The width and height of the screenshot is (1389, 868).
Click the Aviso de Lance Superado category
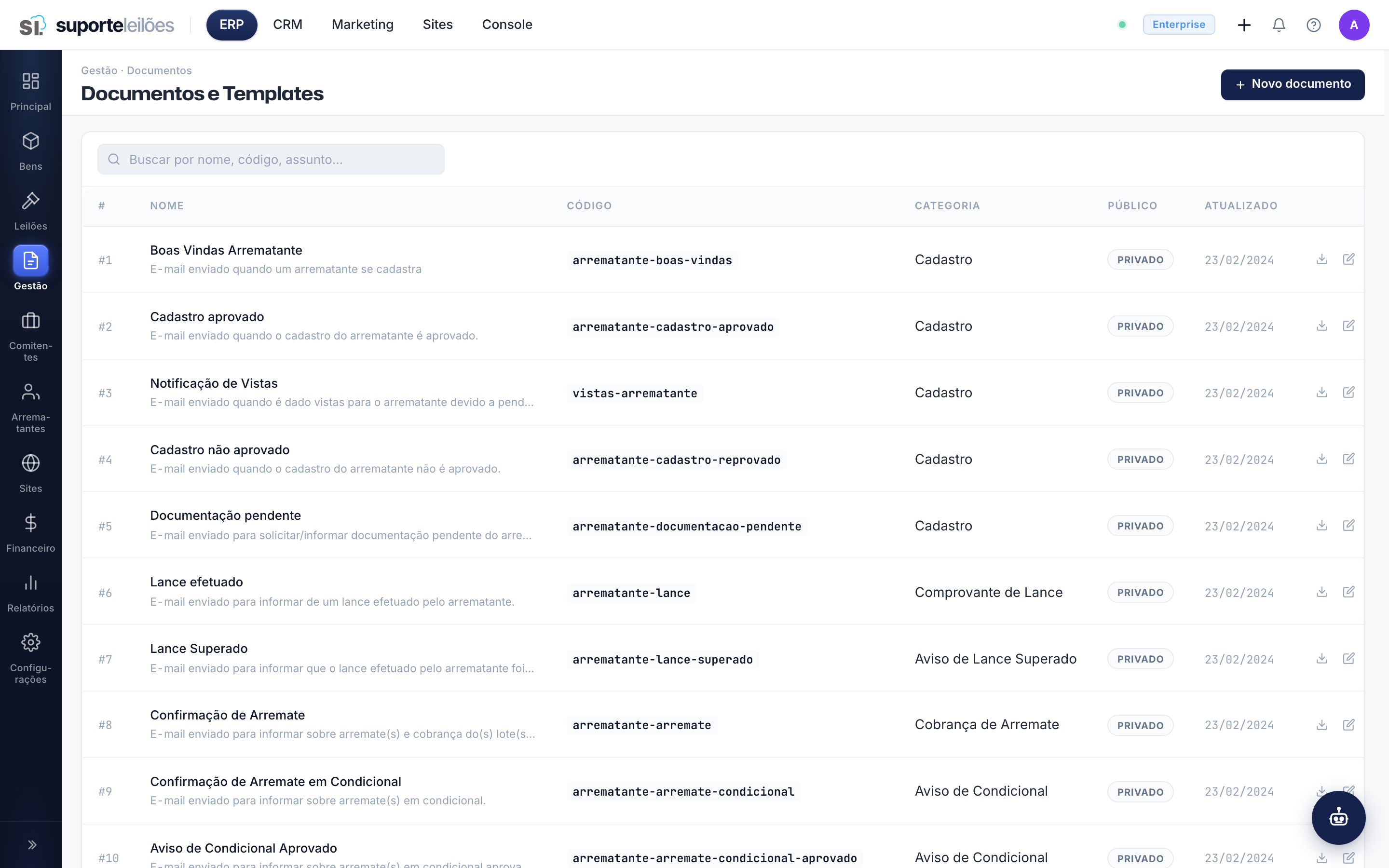click(x=995, y=659)
